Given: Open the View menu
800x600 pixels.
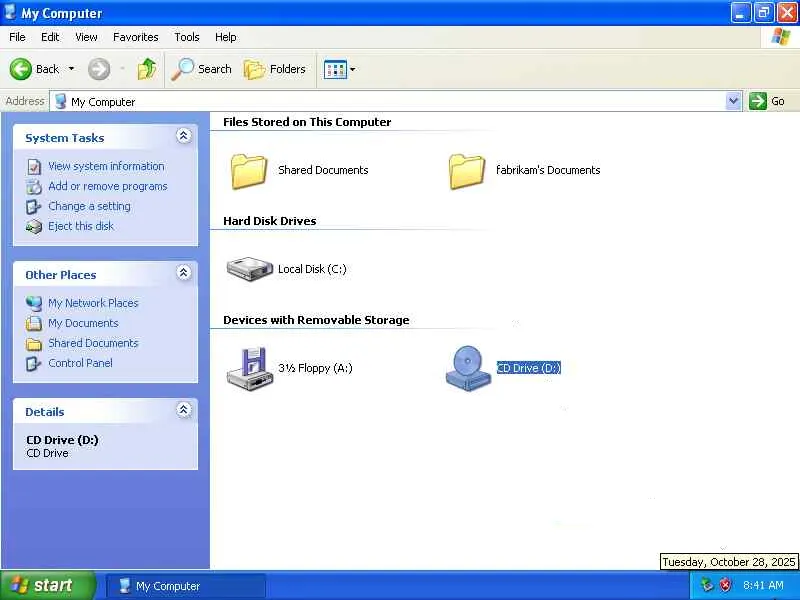Looking at the screenshot, I should (86, 37).
